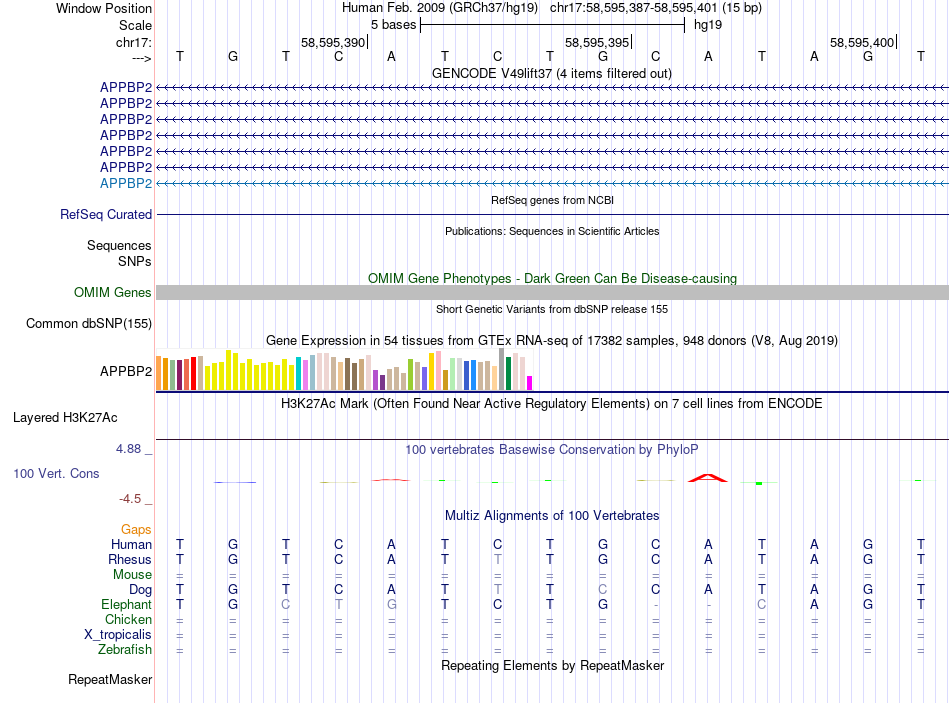Click the light-blue APPBP2 transcript arrow line
This screenshot has height=703, width=950.
pos(552,183)
